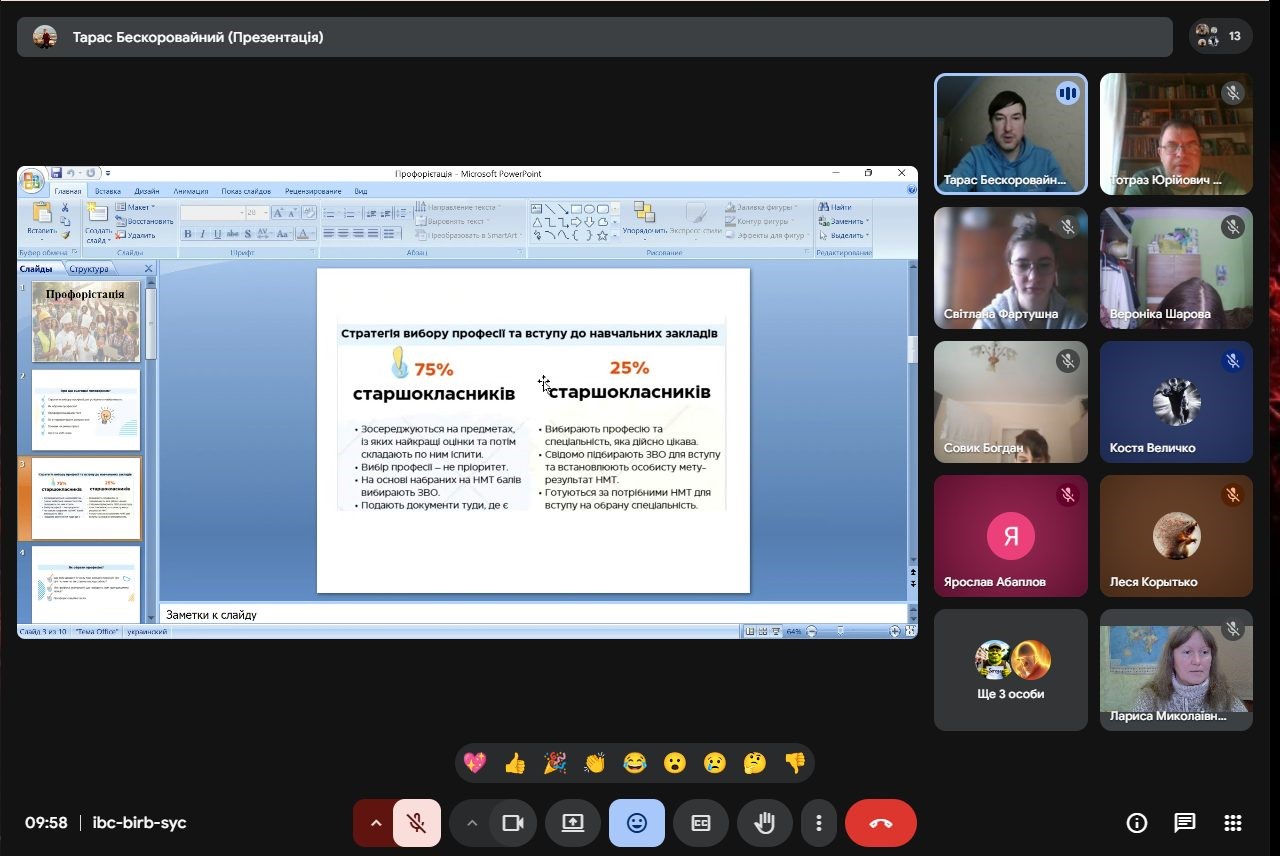
Task: Switch to the Вставка ribbon tab
Action: tap(108, 191)
